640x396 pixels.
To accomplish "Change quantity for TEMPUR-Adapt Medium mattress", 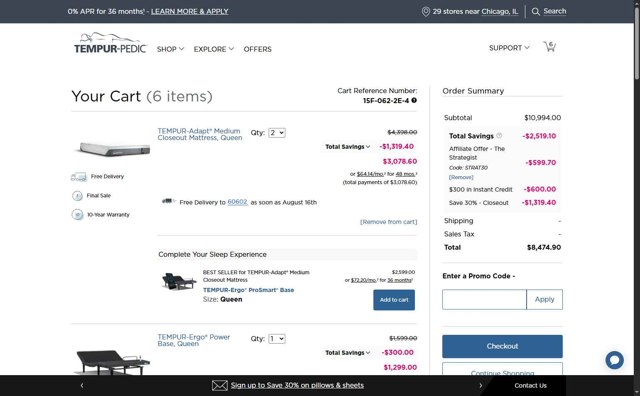I will pos(277,133).
